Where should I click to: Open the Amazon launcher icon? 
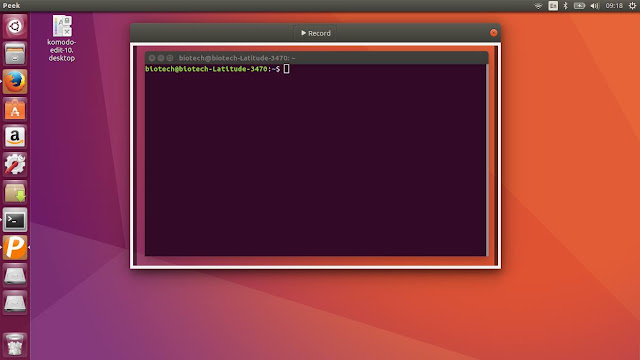(x=15, y=137)
